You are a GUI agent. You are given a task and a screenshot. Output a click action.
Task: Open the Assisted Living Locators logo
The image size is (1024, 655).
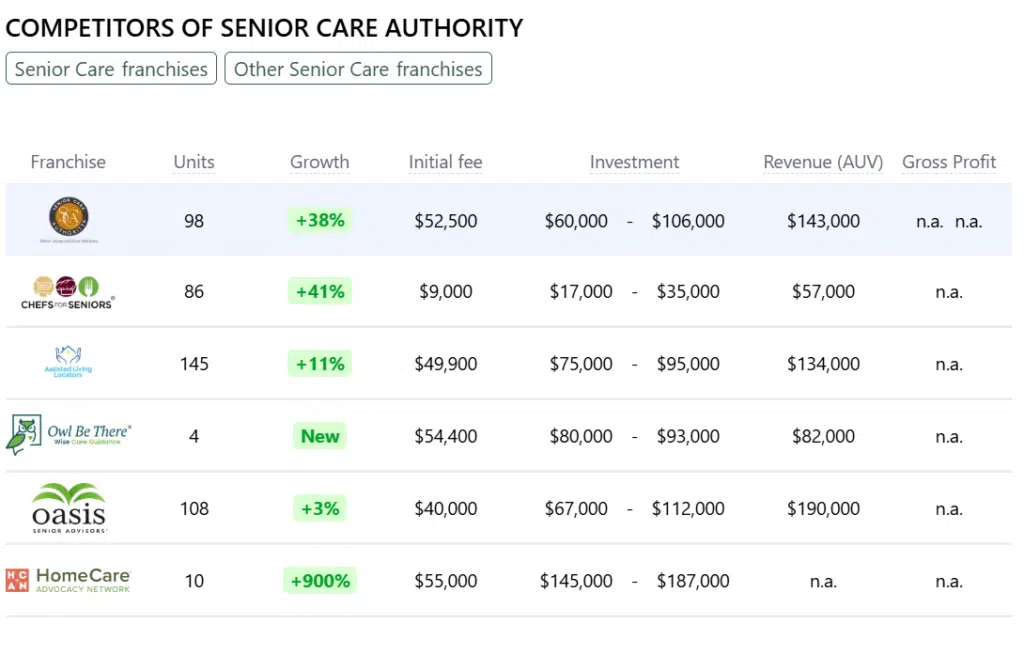point(68,363)
